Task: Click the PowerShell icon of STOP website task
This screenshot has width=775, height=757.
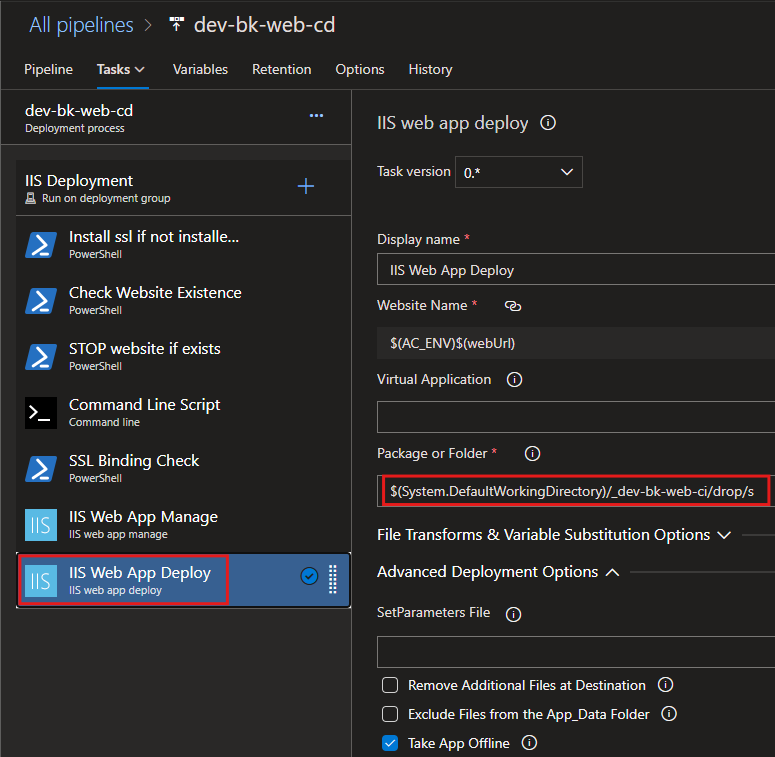Action: pyautogui.click(x=41, y=356)
